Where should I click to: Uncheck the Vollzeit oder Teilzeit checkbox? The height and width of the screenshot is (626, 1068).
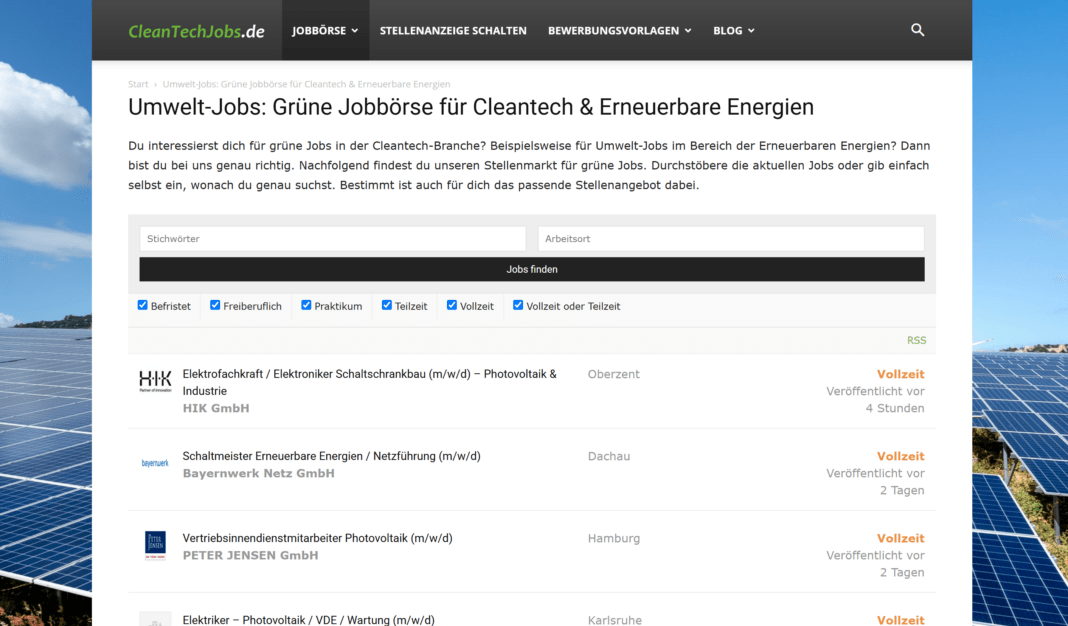pos(518,305)
